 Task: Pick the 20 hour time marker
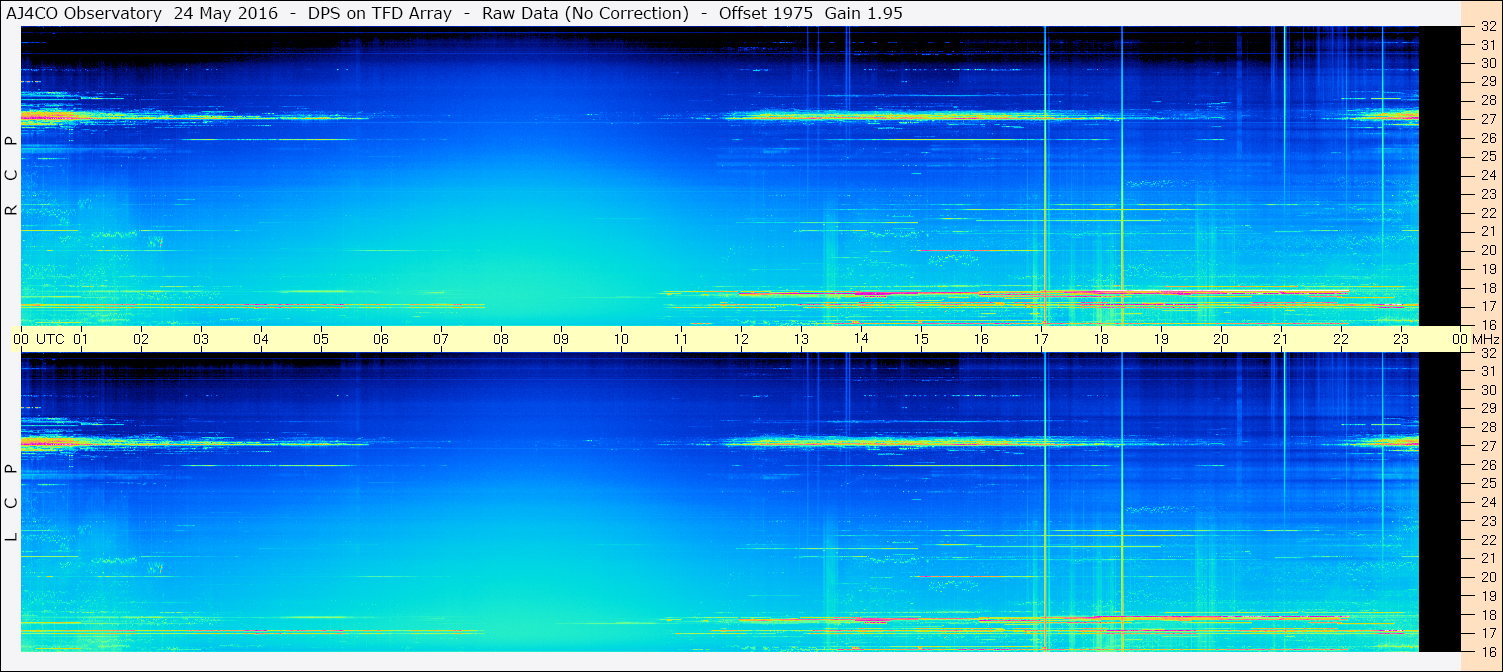coord(1221,339)
